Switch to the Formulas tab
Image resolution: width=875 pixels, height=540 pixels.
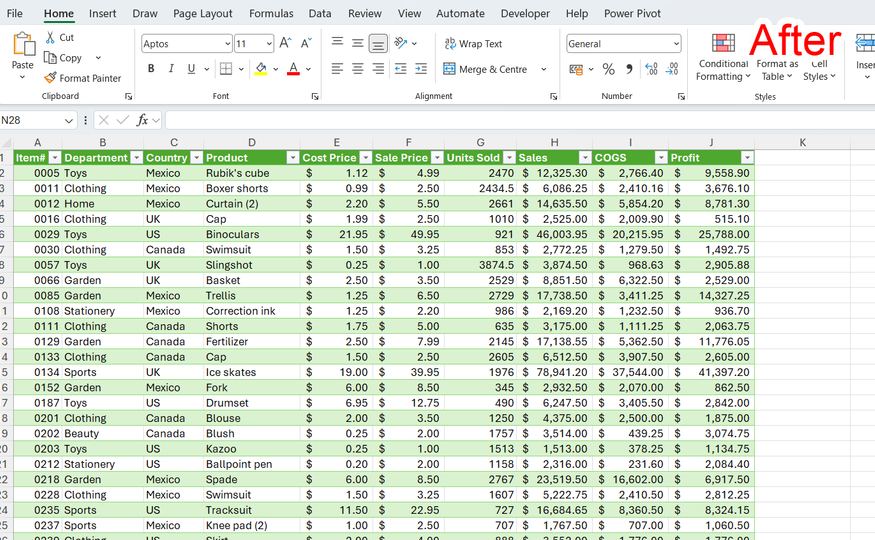271,13
